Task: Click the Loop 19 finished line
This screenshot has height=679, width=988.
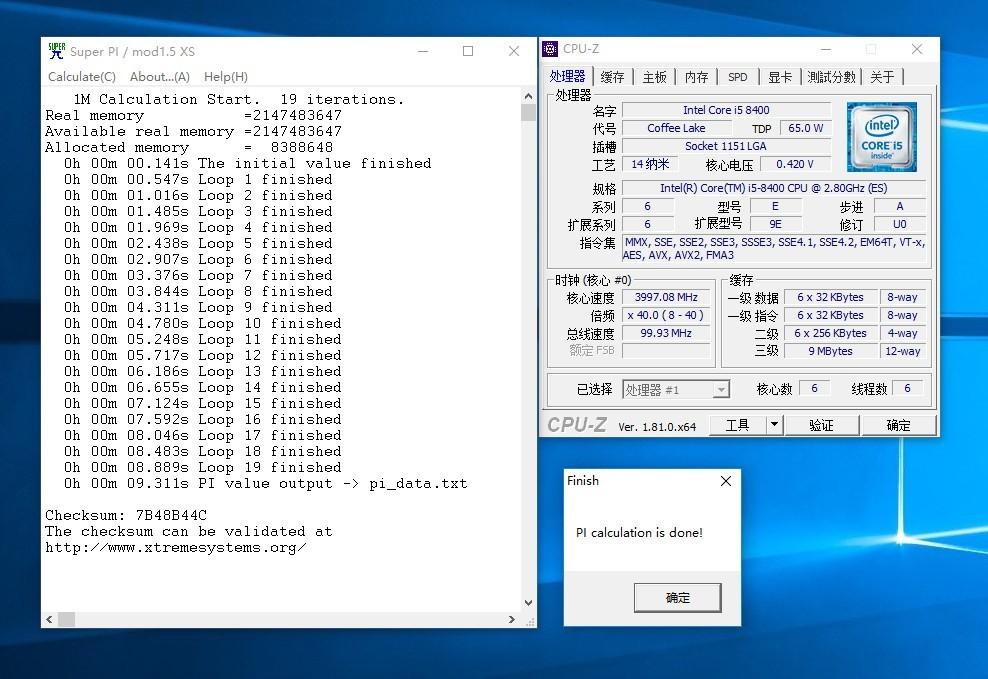Action: tap(202, 467)
